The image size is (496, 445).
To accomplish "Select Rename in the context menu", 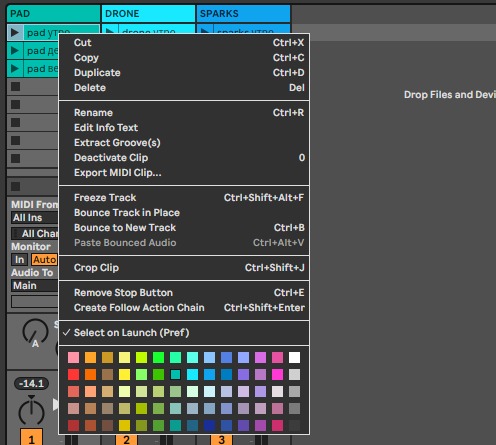I will click(184, 113).
